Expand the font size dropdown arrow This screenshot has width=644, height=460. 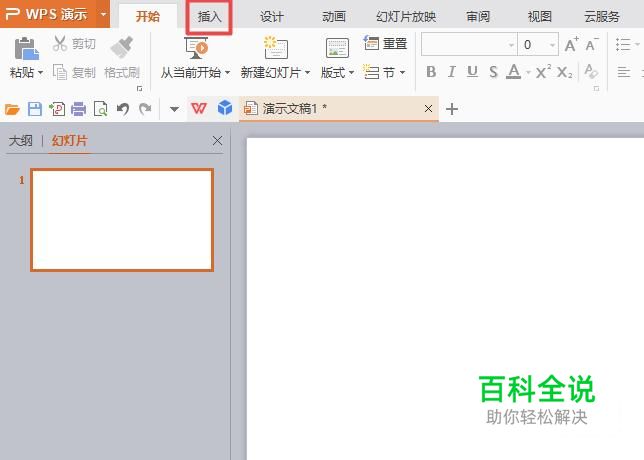click(552, 45)
